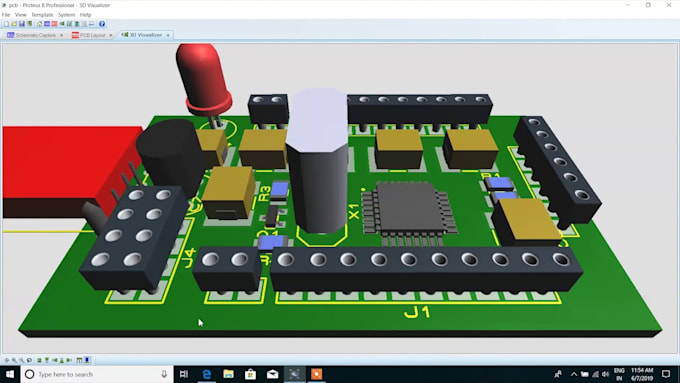The image size is (680, 383).
Task: Click the orange recorder taskbar icon
Action: tap(317, 374)
